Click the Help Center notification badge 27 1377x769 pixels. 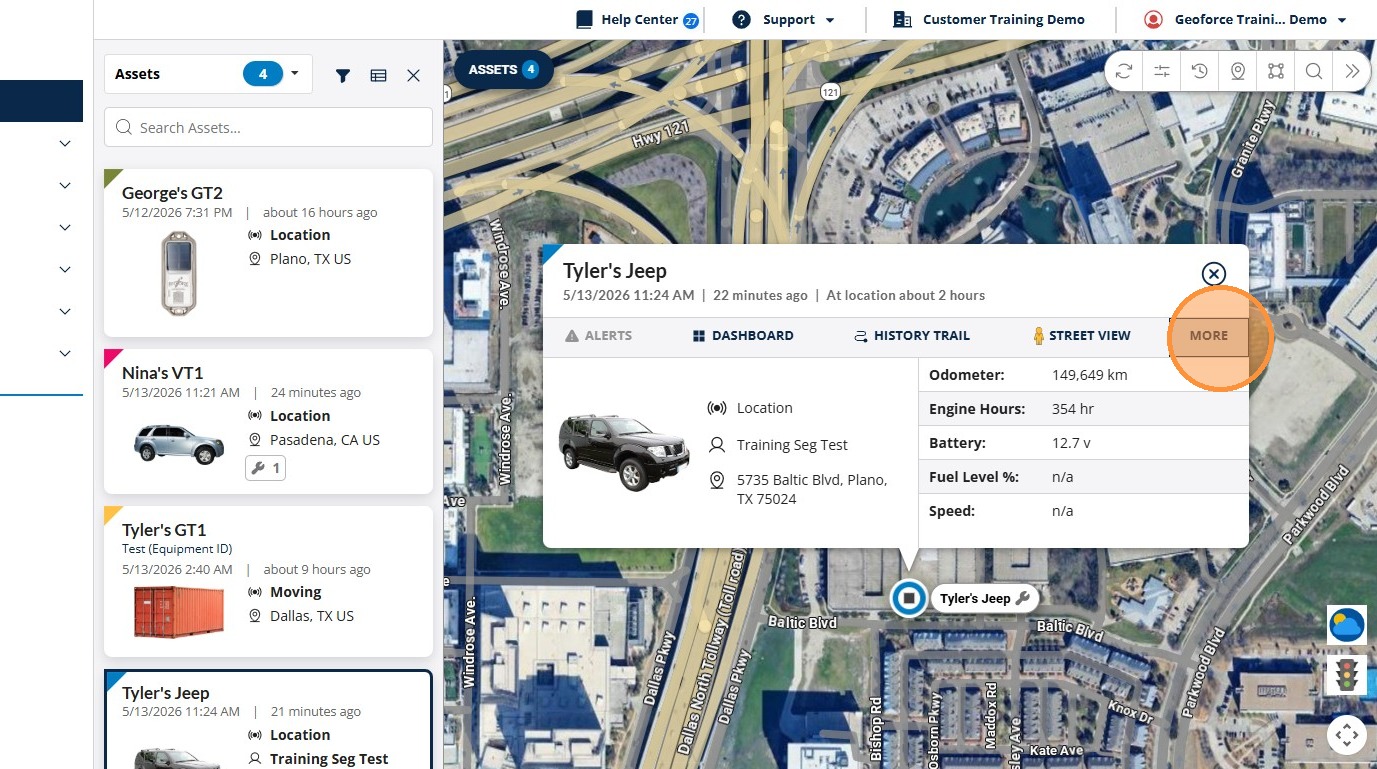click(690, 20)
